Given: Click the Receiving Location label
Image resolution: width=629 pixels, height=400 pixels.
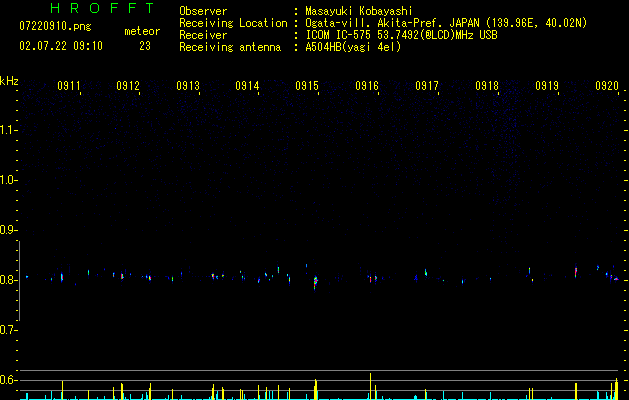Looking at the screenshot, I should (233, 23).
